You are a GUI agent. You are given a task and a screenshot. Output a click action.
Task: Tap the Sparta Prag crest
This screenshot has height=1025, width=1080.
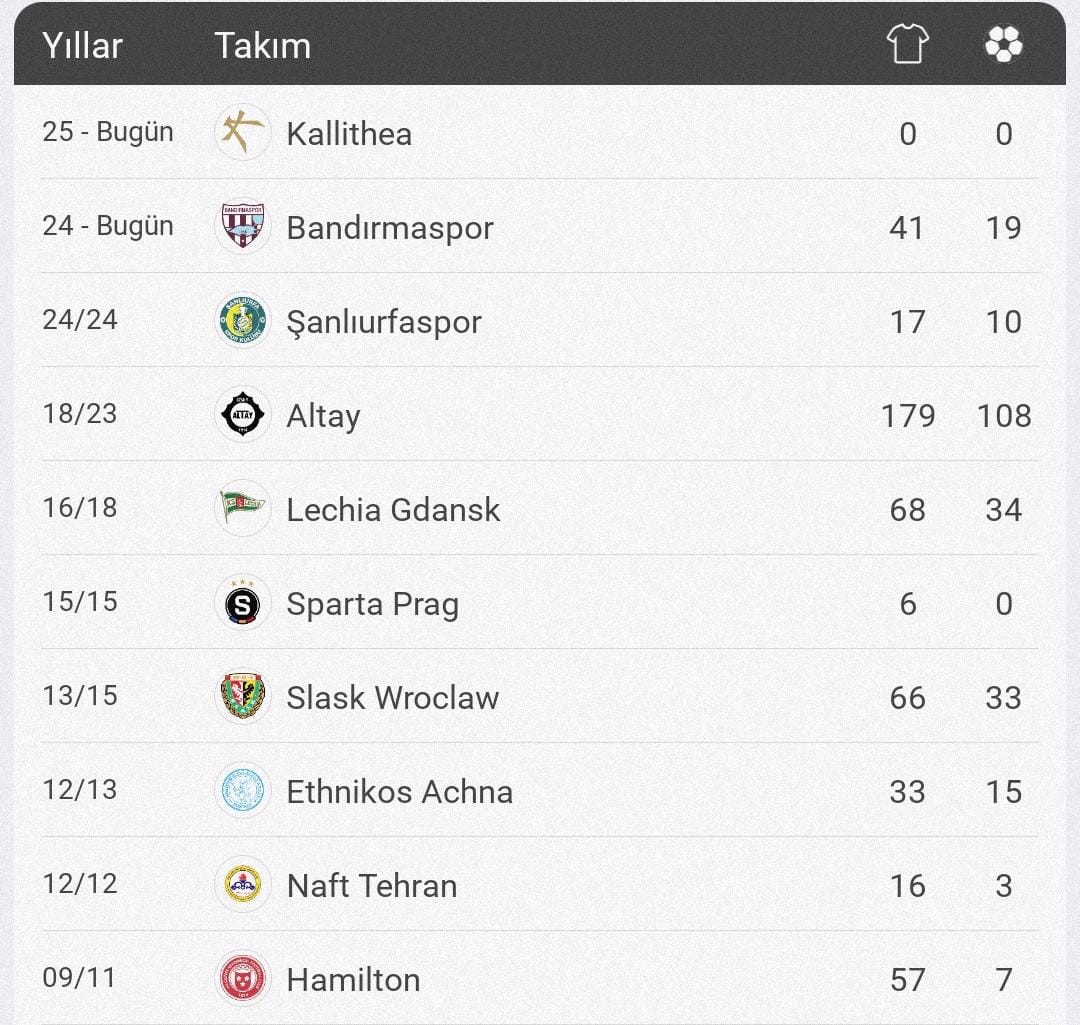point(242,602)
